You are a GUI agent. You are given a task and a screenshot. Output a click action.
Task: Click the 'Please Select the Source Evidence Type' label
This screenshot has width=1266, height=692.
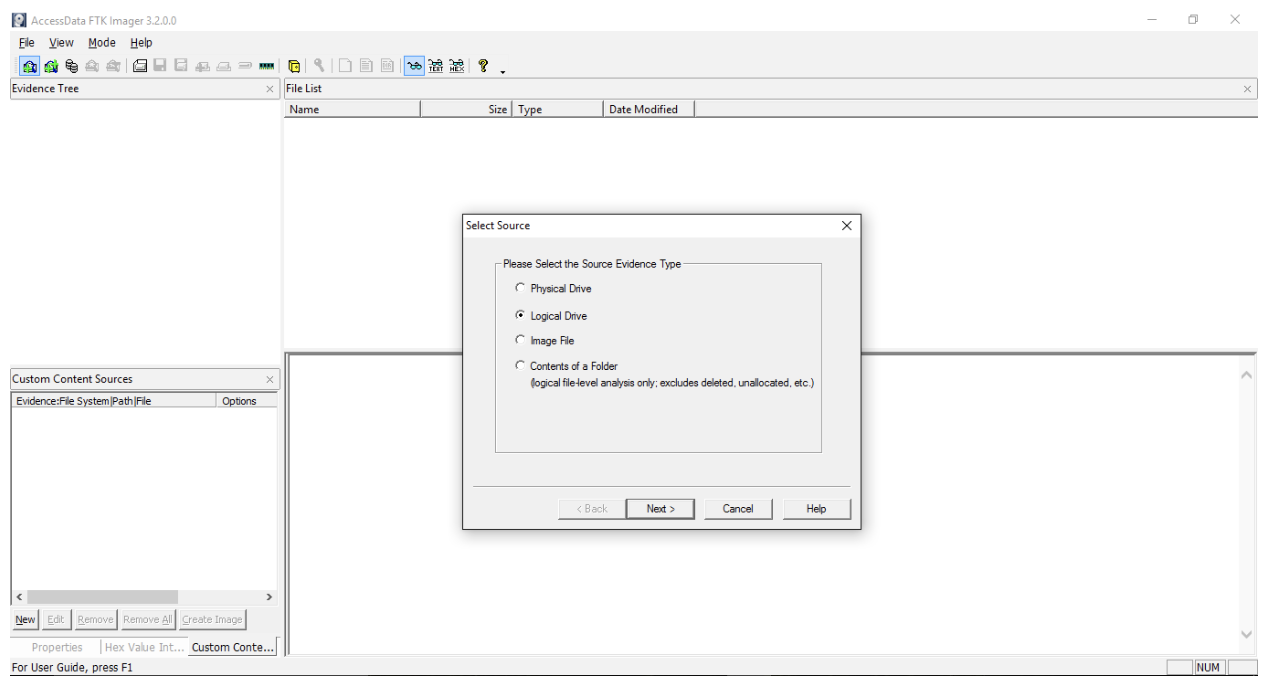point(592,264)
